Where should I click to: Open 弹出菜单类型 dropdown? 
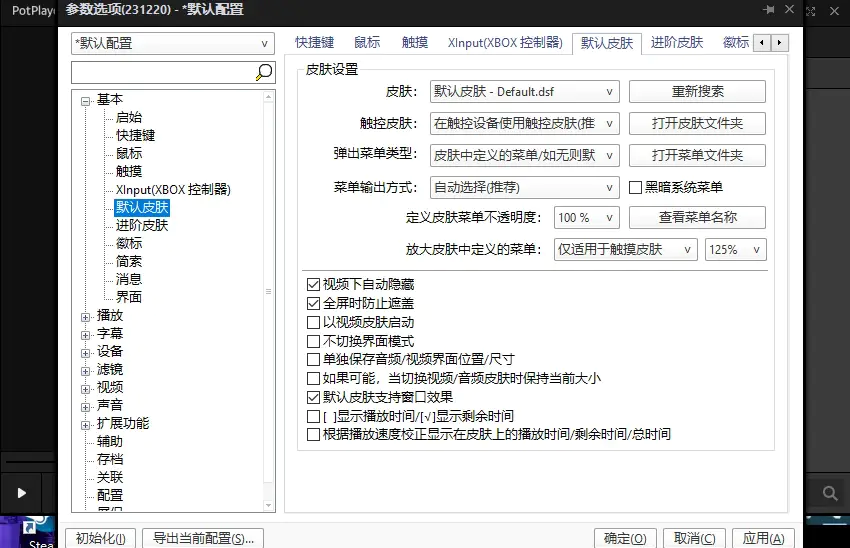point(524,156)
